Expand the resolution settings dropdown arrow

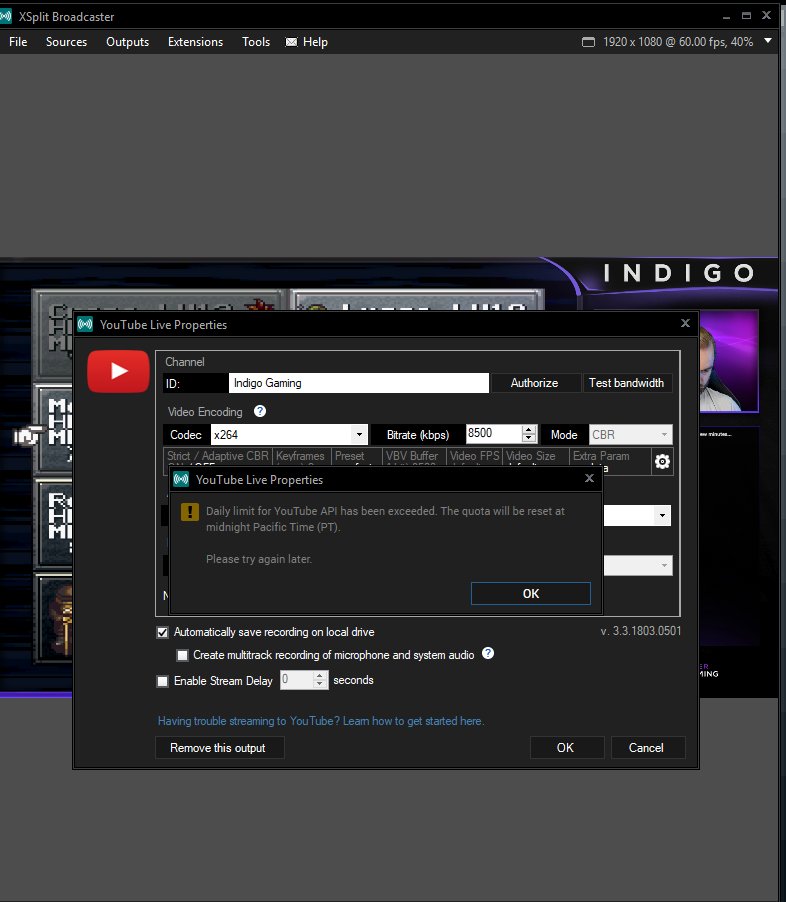click(768, 41)
